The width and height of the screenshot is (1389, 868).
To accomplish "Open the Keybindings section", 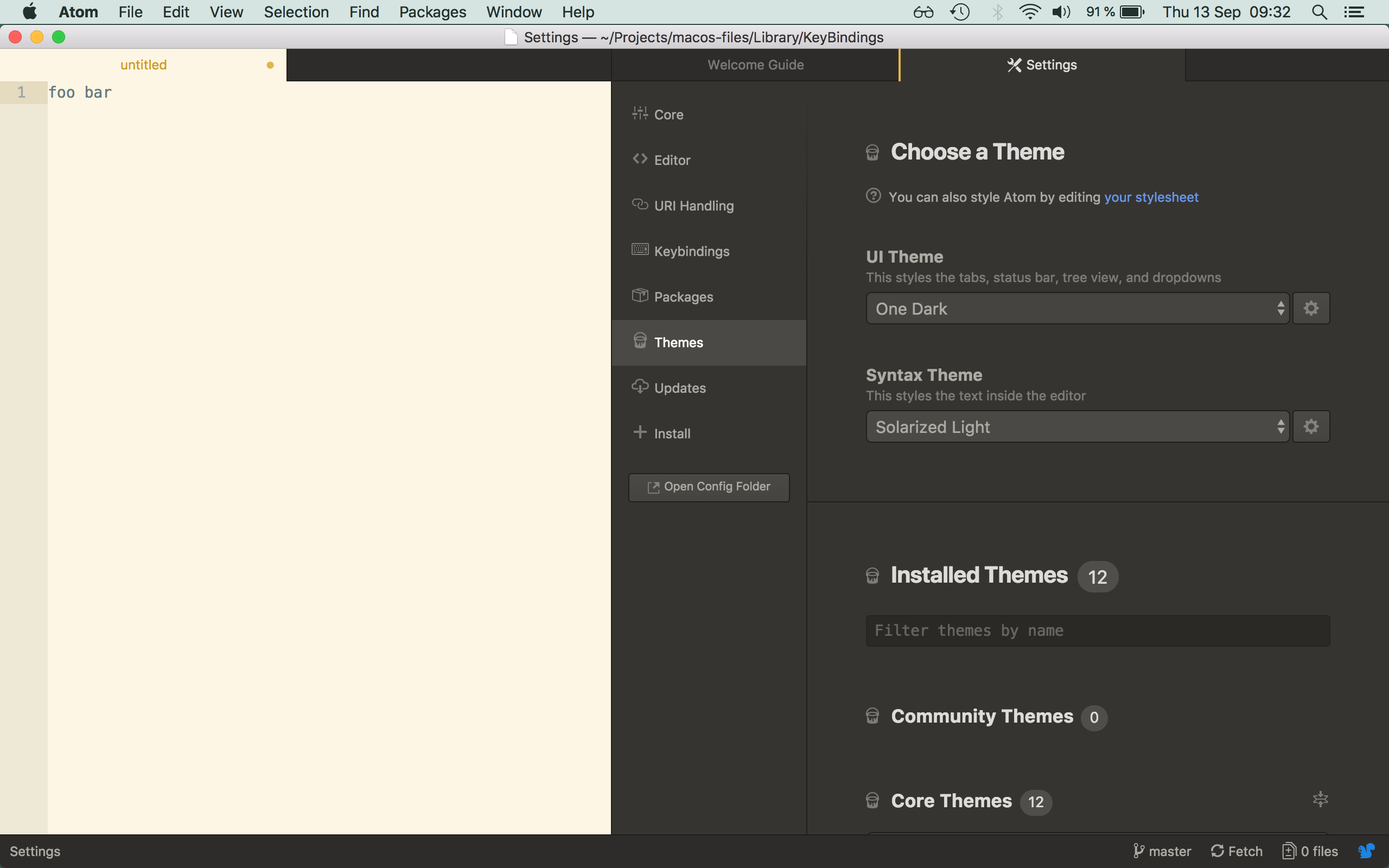I will click(x=691, y=250).
